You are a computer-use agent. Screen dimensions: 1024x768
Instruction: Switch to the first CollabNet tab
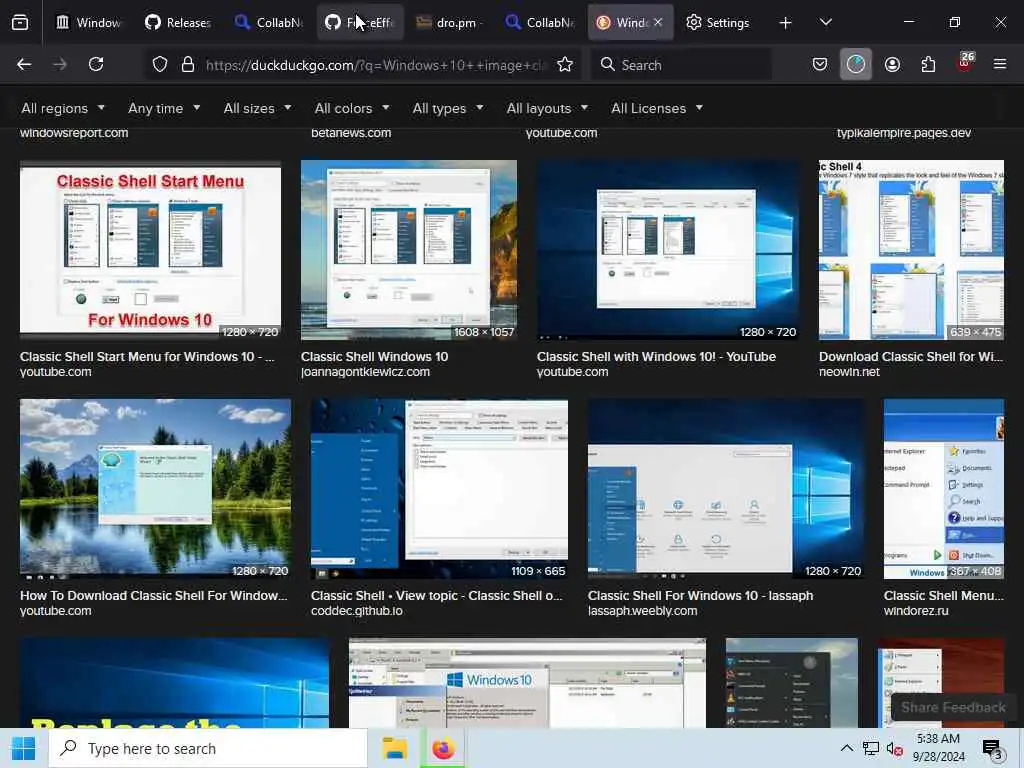click(269, 23)
